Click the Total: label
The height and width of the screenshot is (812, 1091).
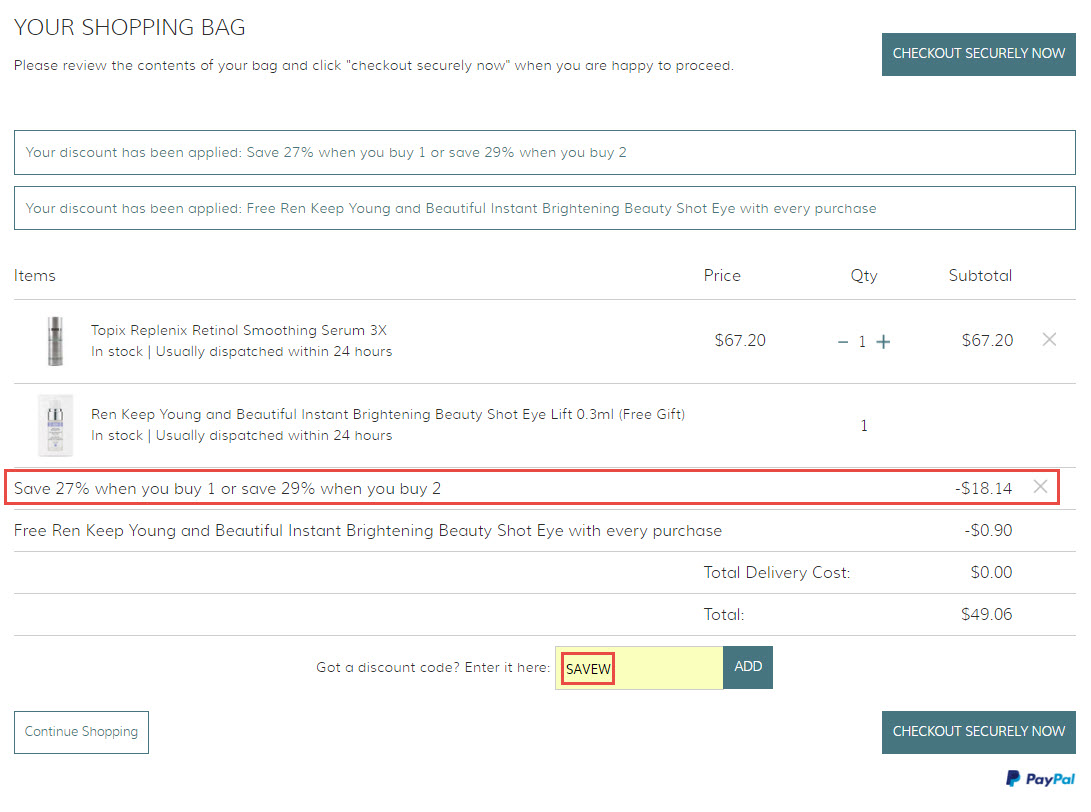724,614
